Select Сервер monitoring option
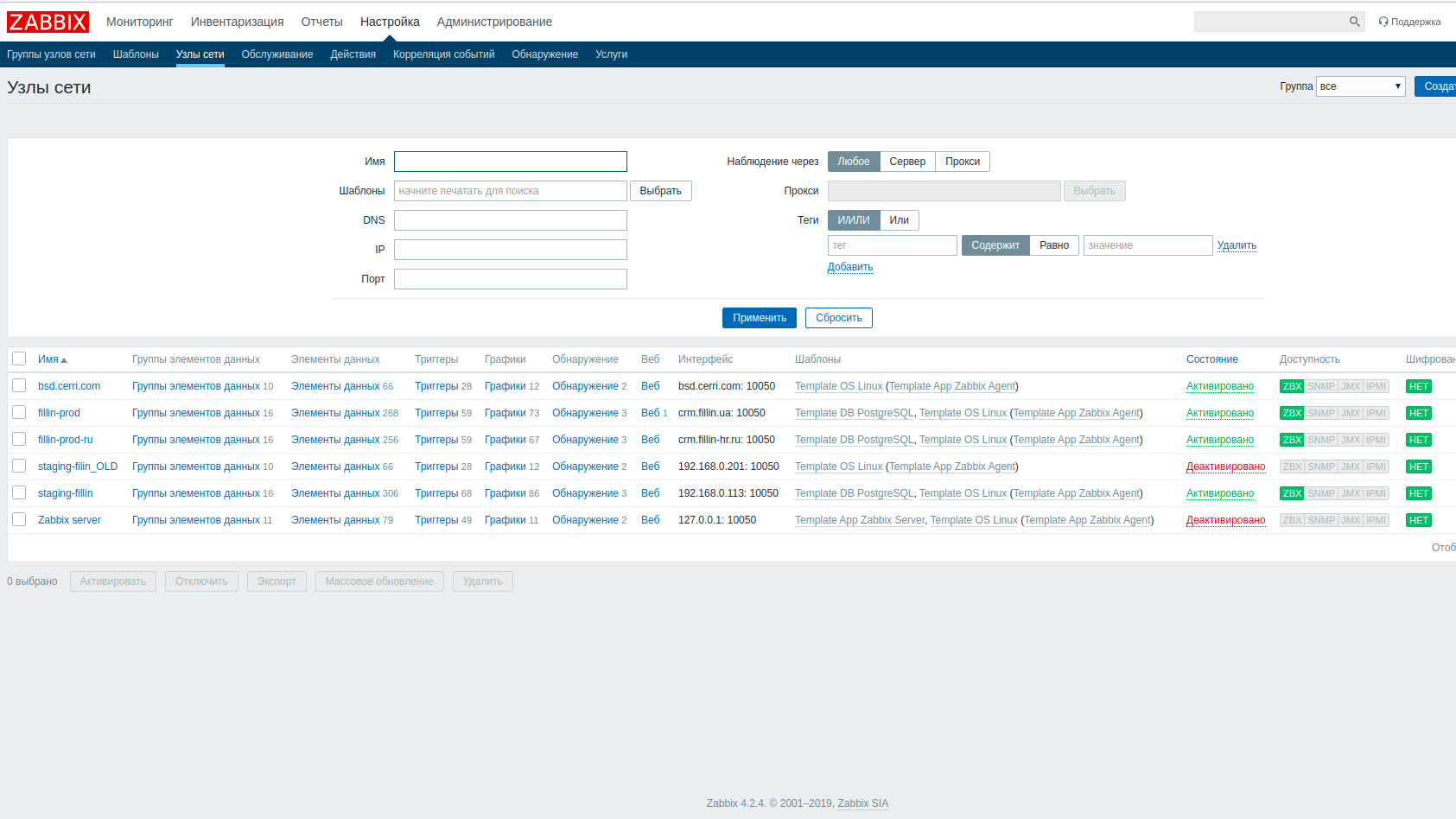 click(907, 162)
